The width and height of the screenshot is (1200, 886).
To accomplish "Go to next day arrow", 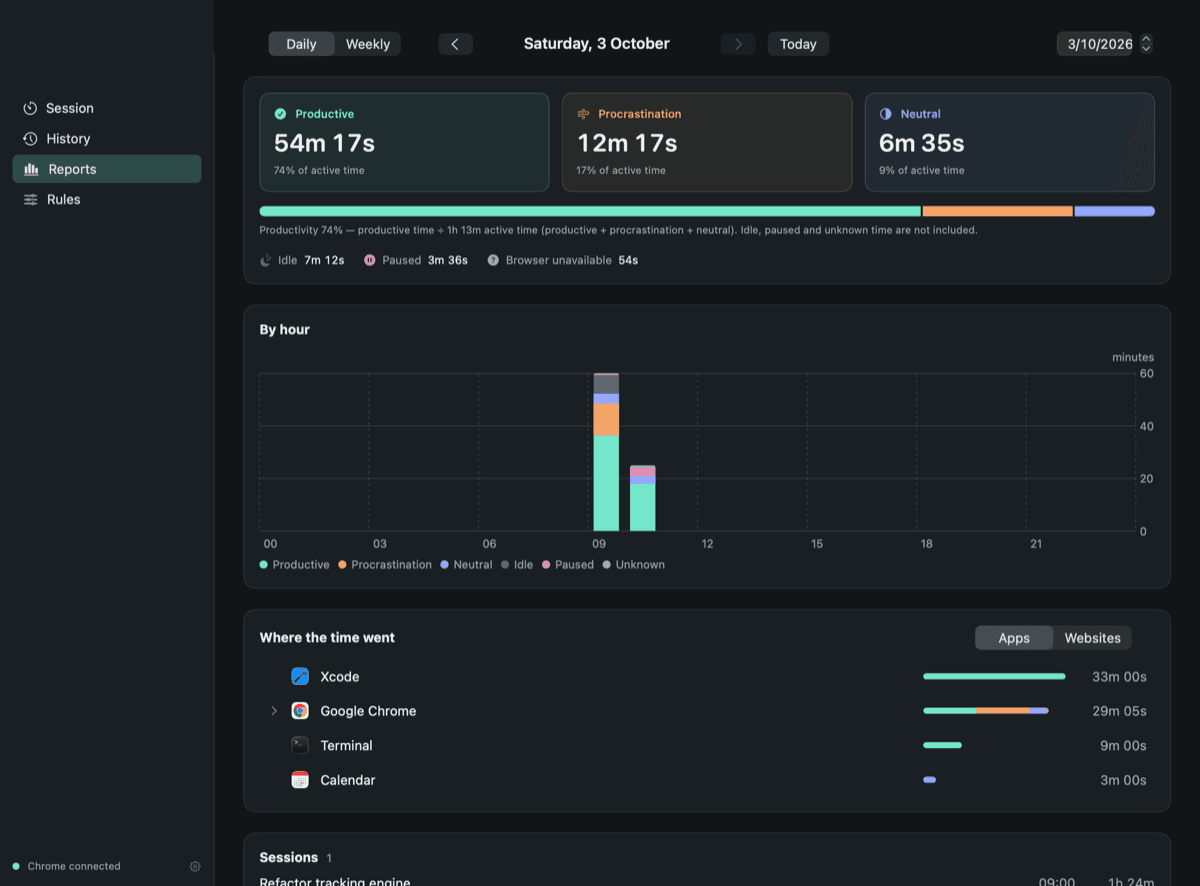I will [x=738, y=44].
